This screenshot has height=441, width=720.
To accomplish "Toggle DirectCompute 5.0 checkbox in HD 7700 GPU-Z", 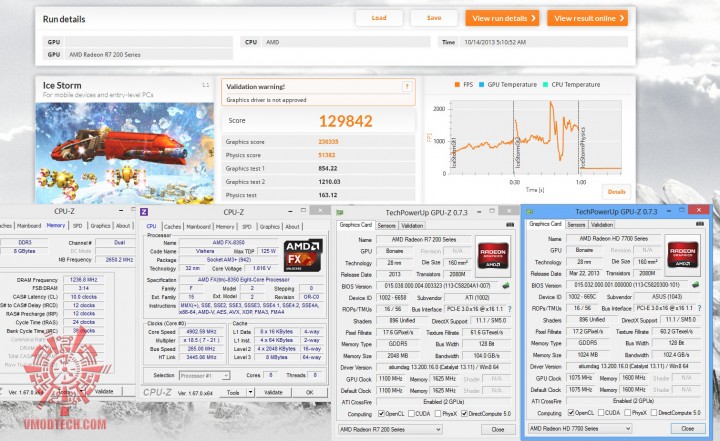I will pyautogui.click(x=654, y=413).
